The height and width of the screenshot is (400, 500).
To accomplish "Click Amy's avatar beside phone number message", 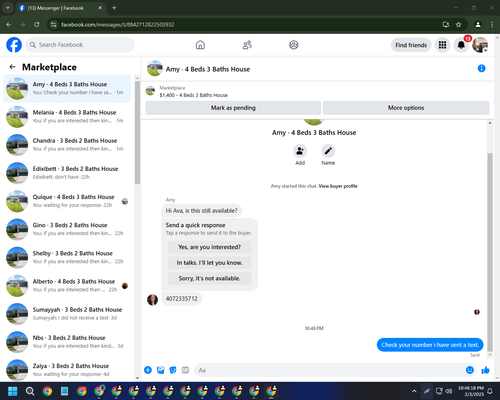I will [153, 300].
